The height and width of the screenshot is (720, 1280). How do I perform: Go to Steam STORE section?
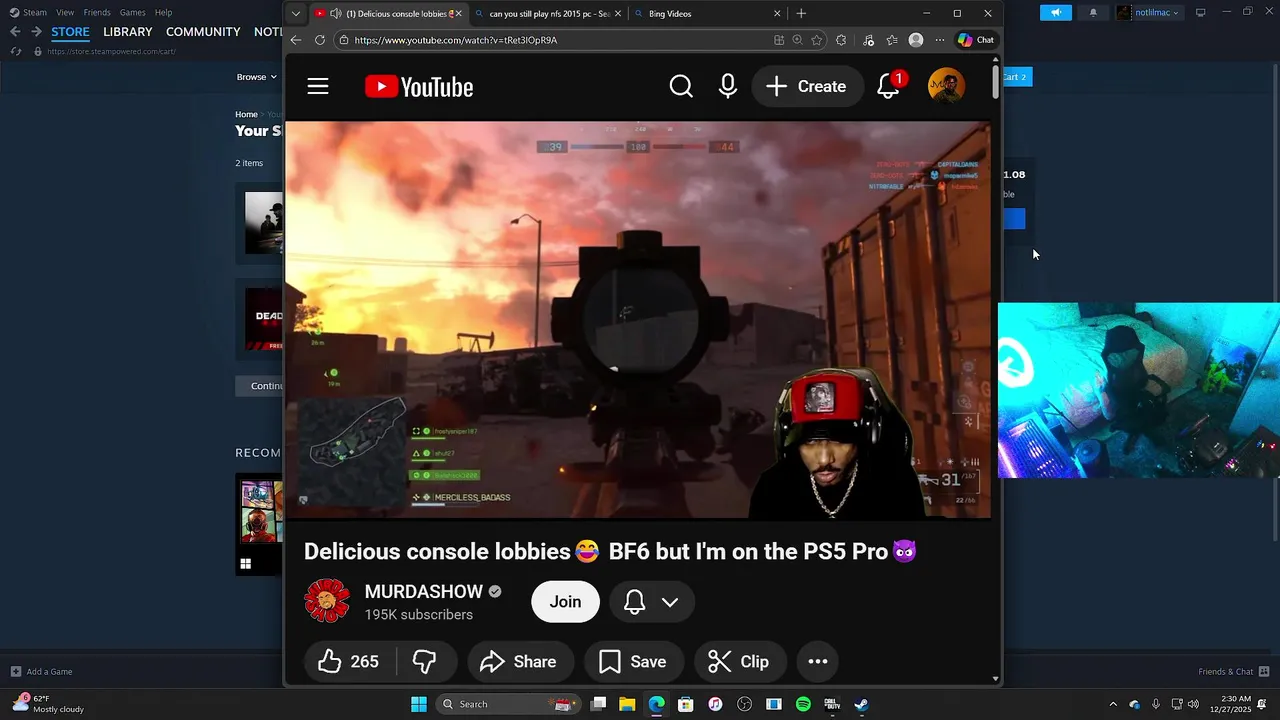pyautogui.click(x=70, y=32)
